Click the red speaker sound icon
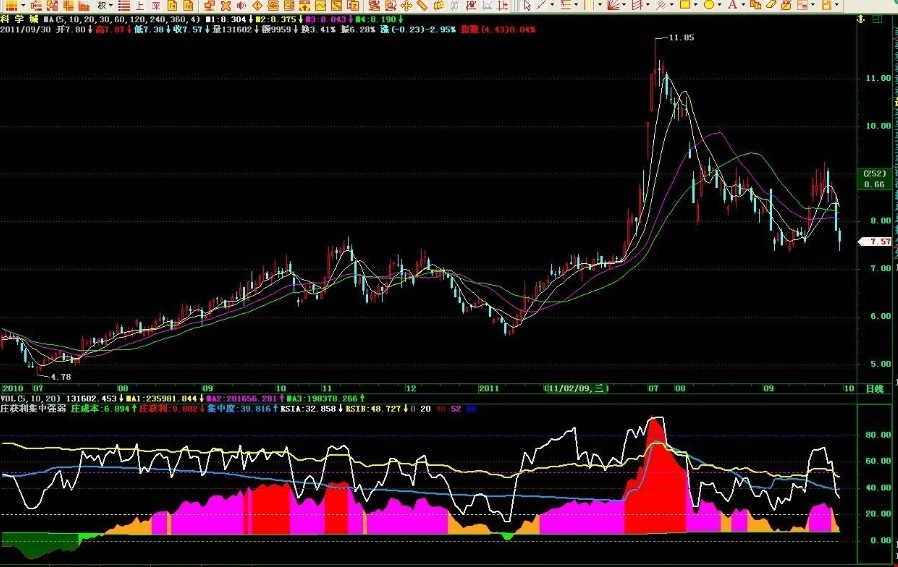The image size is (898, 567). (241, 6)
